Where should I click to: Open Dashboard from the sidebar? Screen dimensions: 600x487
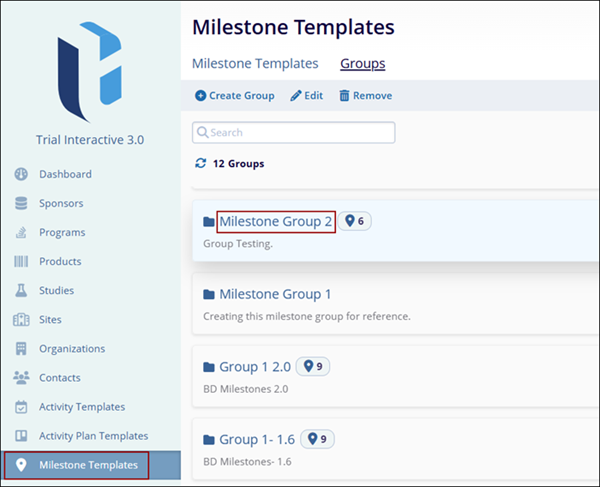pyautogui.click(x=65, y=174)
